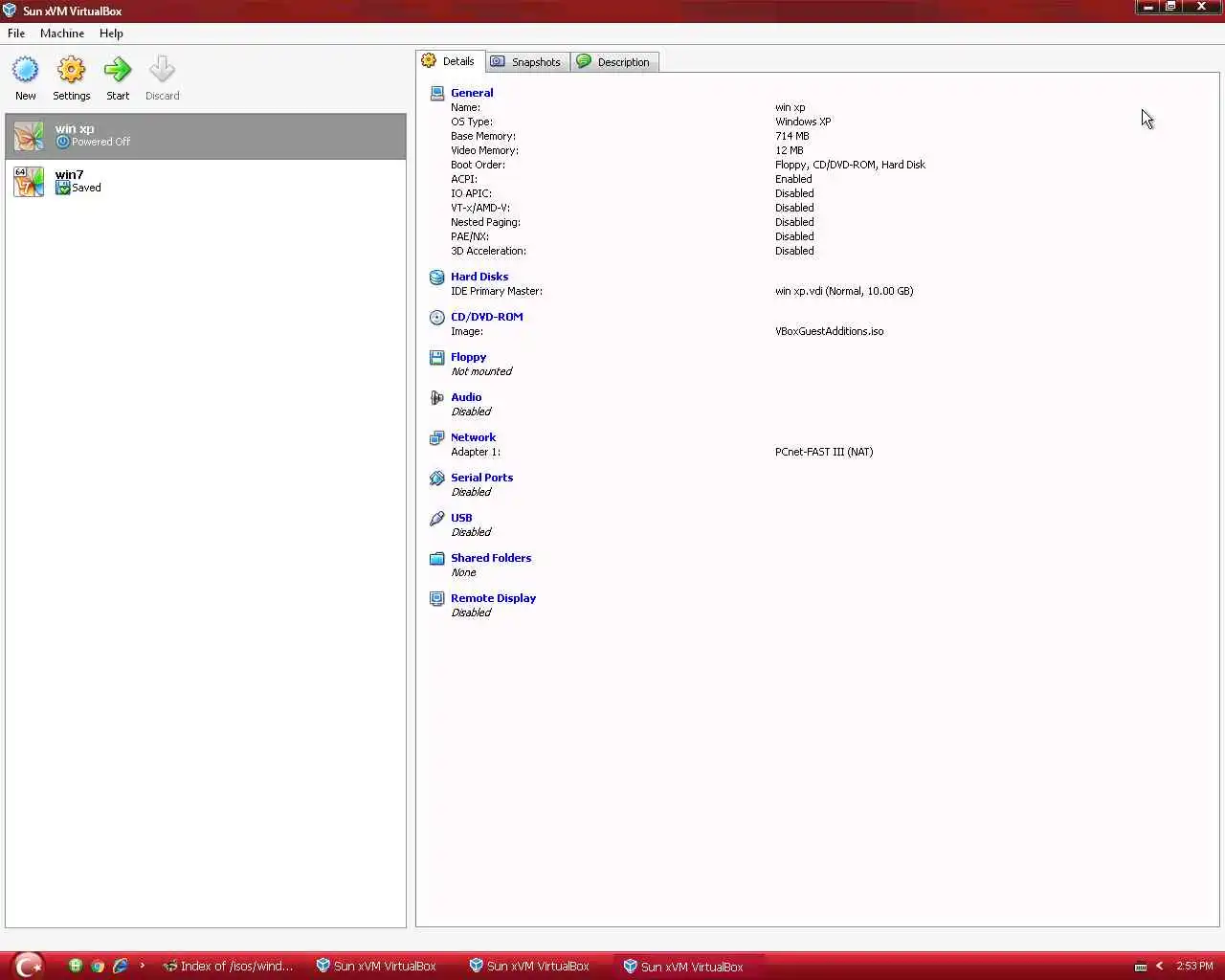Launch Internet Explorer from quick launch
The image size is (1225, 980).
(121, 966)
